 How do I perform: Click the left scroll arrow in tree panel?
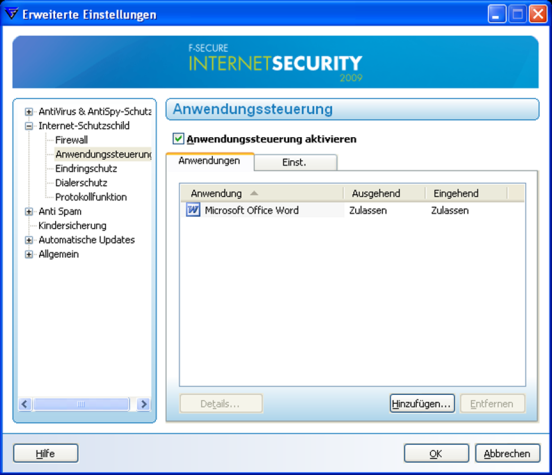click(x=24, y=404)
